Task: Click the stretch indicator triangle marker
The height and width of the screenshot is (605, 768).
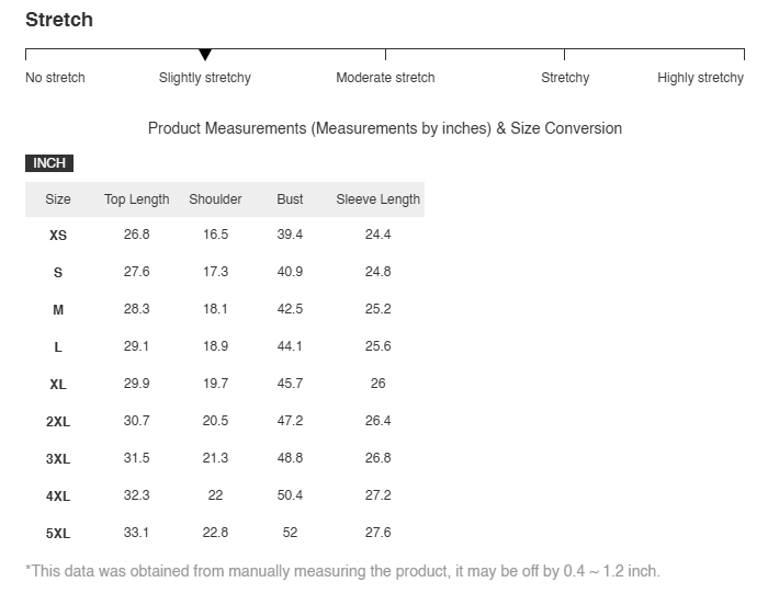Action: tap(205, 55)
